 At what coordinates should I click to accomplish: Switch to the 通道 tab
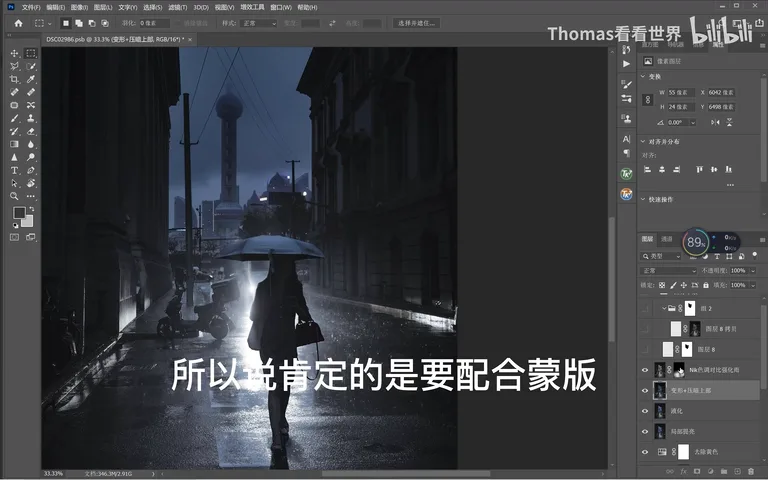(667, 240)
